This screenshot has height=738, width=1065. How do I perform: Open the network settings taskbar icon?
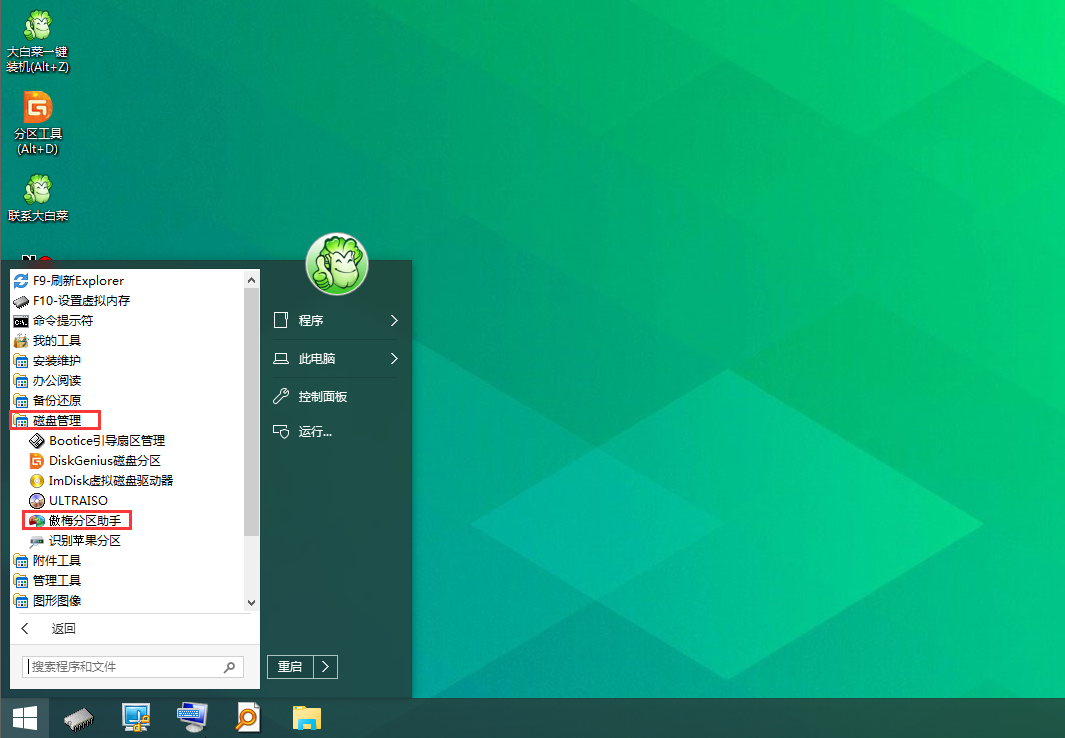[136, 718]
